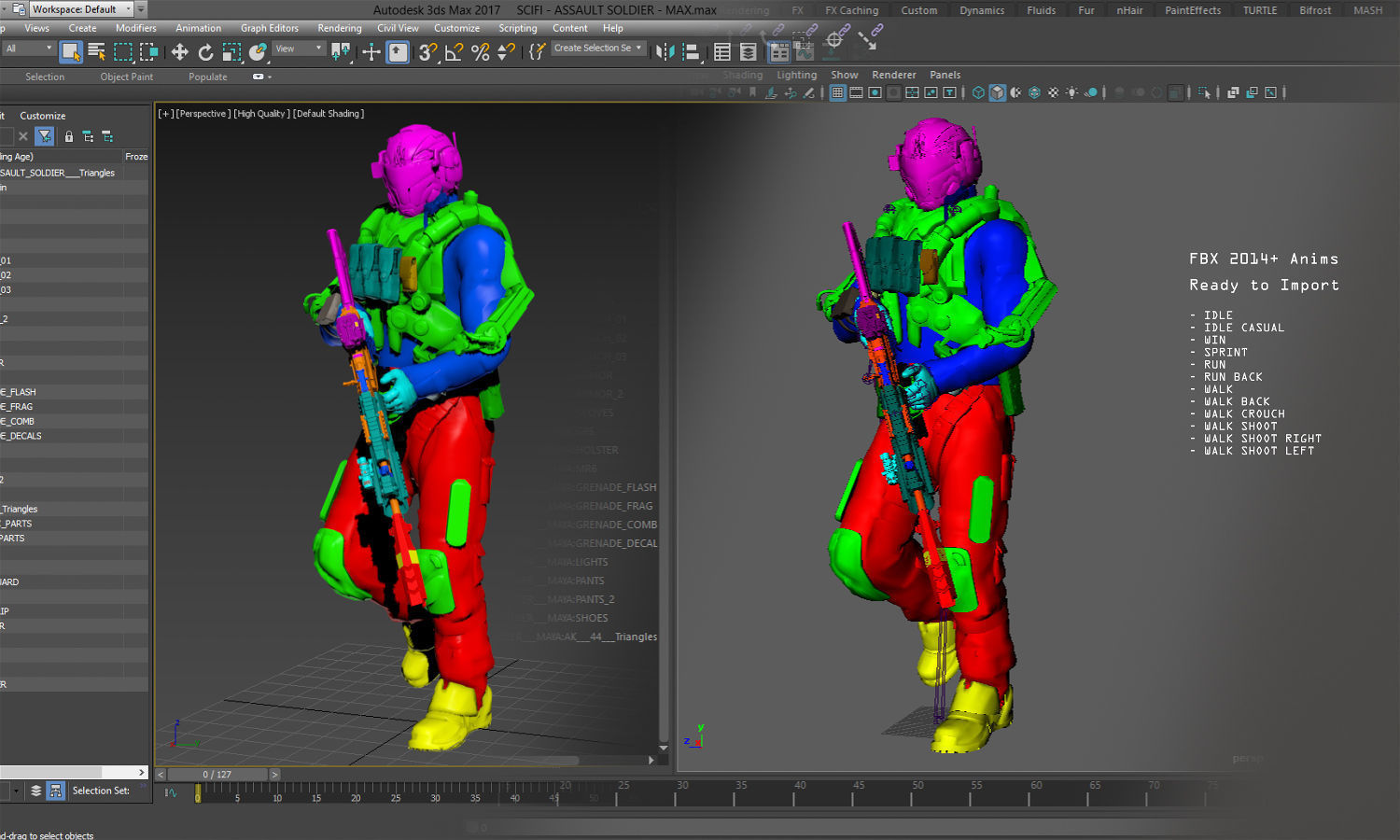Select the Place object tool

pyautogui.click(x=258, y=52)
